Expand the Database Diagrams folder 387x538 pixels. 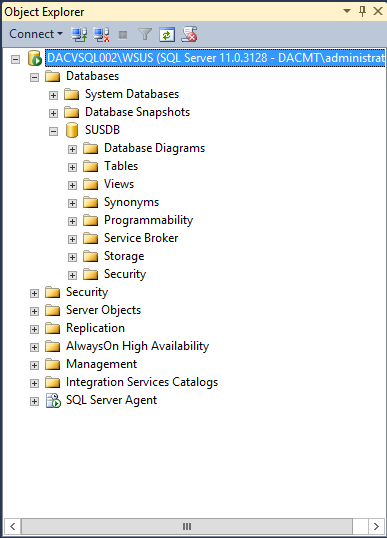[x=72, y=149]
